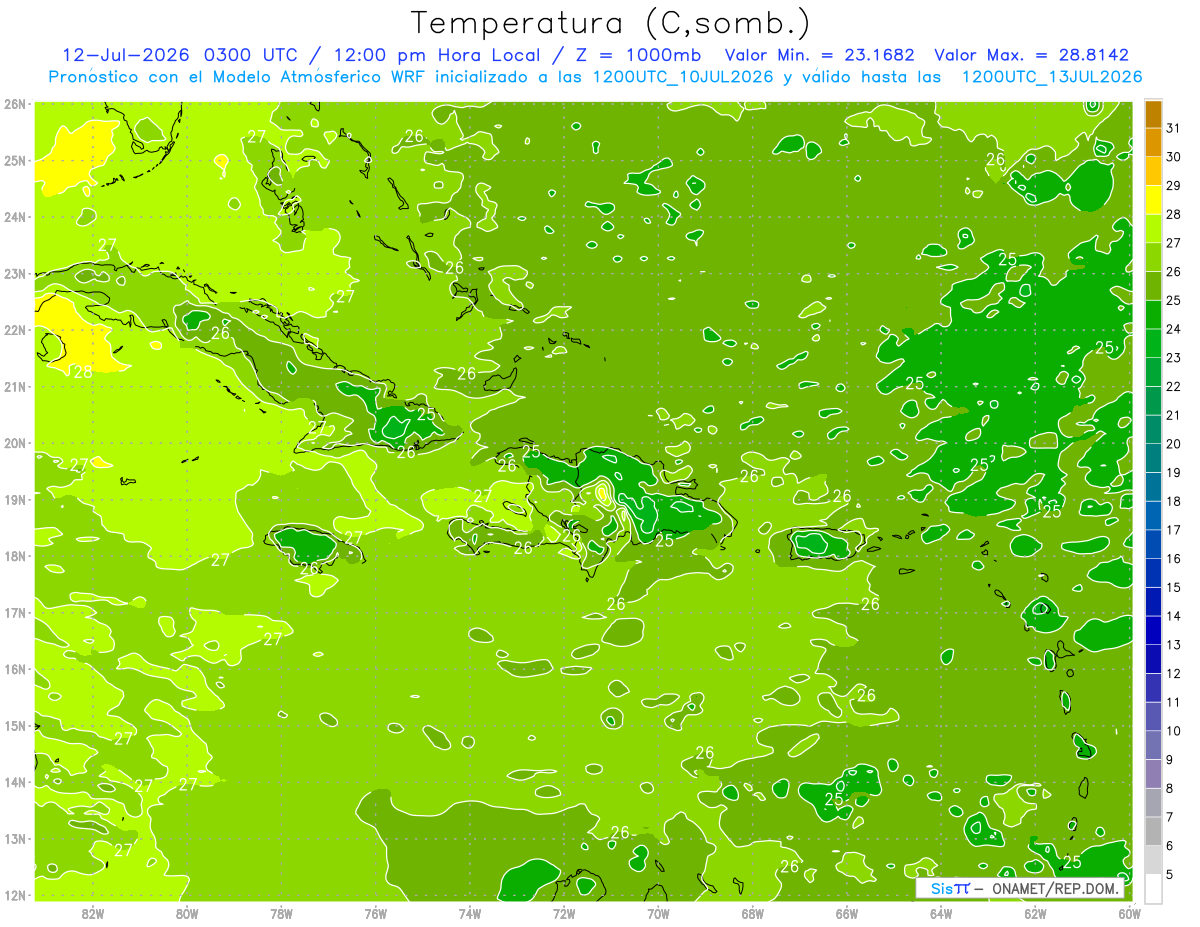
Task: Select the 80W longitude axis label
Action: pos(187,912)
